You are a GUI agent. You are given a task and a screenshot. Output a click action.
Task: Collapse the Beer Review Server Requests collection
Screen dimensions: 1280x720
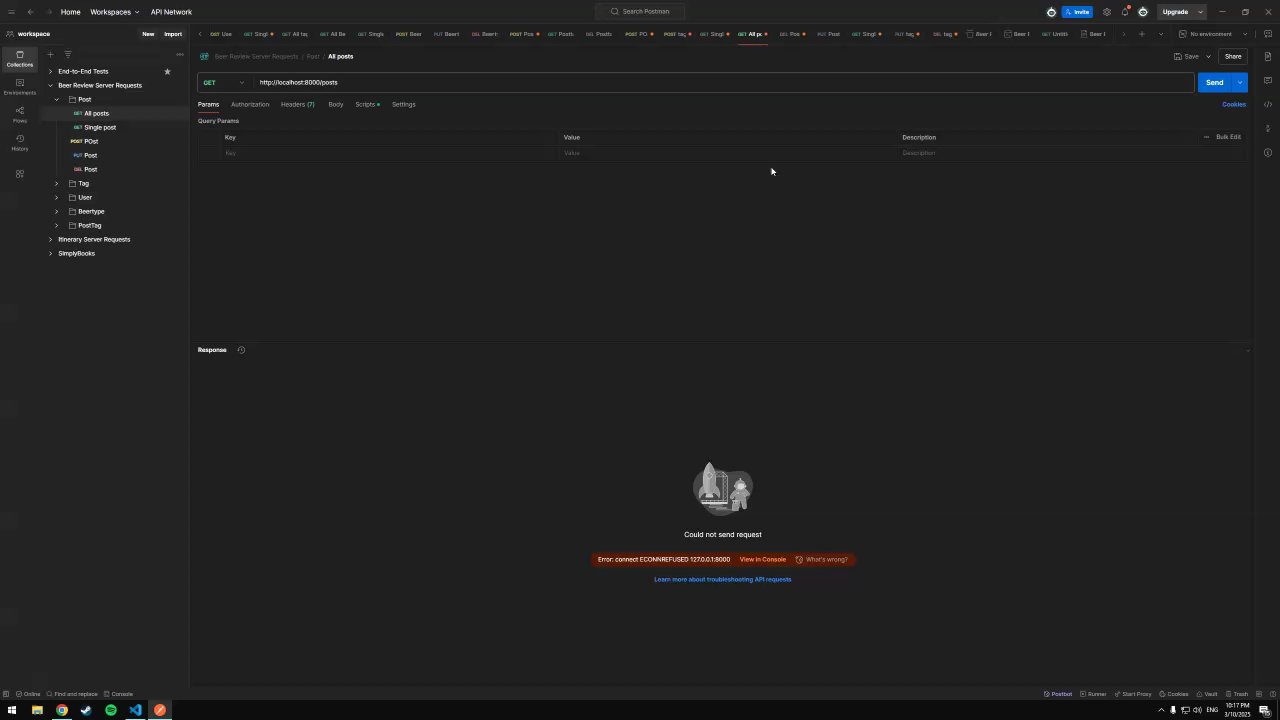pyautogui.click(x=50, y=85)
